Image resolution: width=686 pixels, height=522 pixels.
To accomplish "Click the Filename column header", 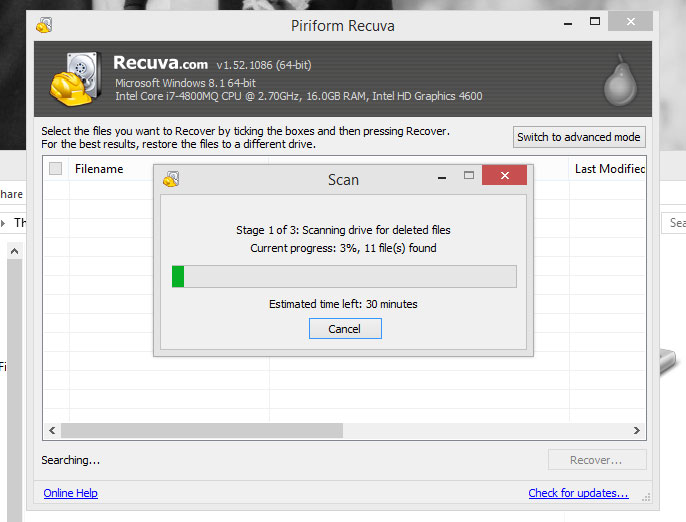I will 99,169.
